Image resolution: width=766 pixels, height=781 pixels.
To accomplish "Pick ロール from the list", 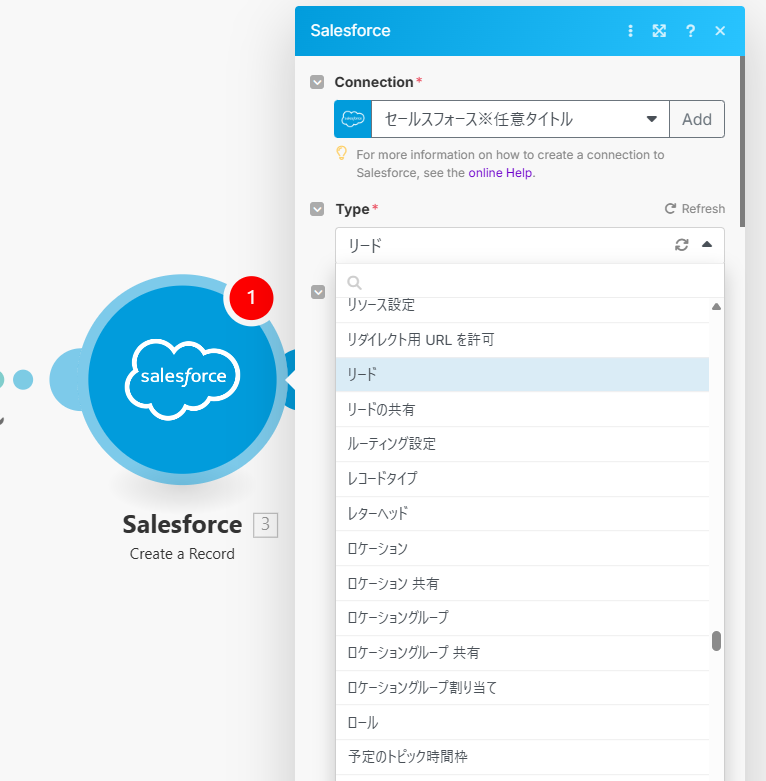I will [x=522, y=722].
